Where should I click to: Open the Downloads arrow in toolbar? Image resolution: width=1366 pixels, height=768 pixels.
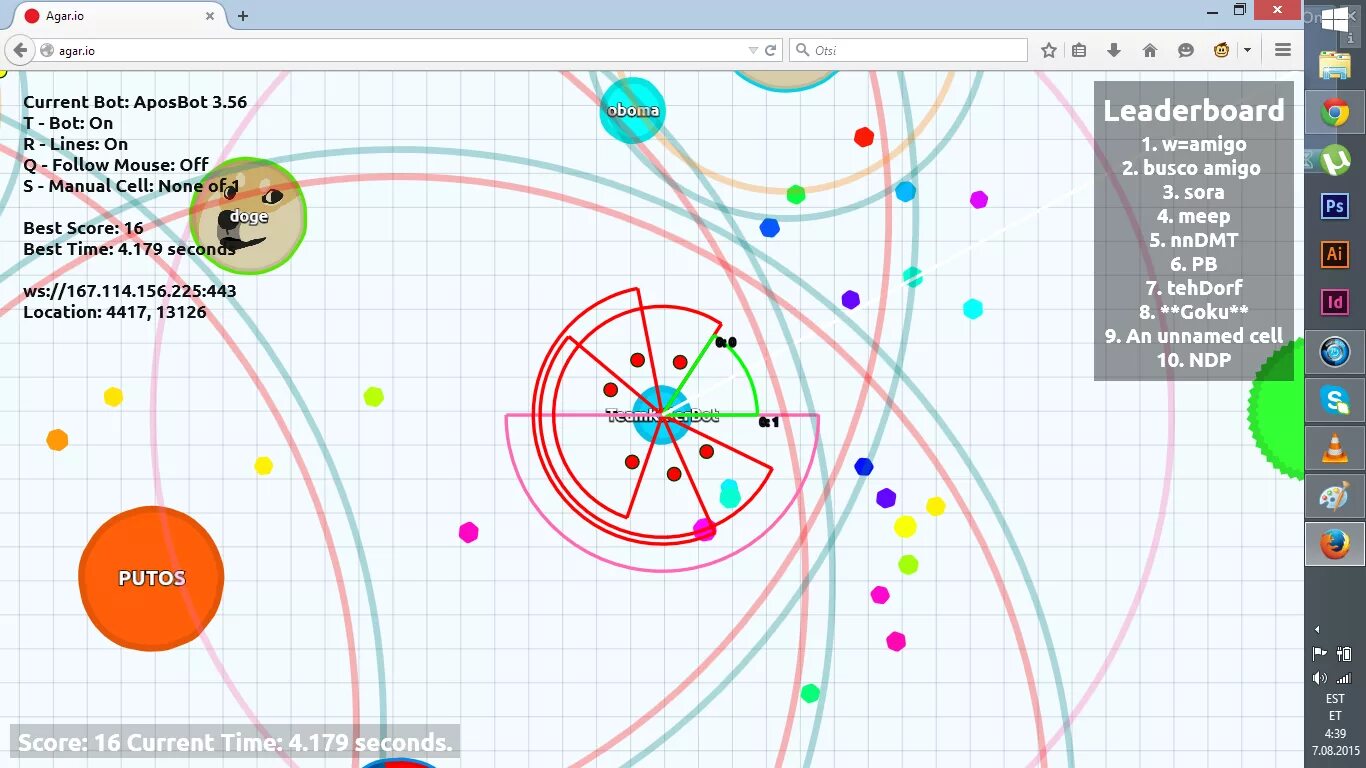pos(1113,50)
